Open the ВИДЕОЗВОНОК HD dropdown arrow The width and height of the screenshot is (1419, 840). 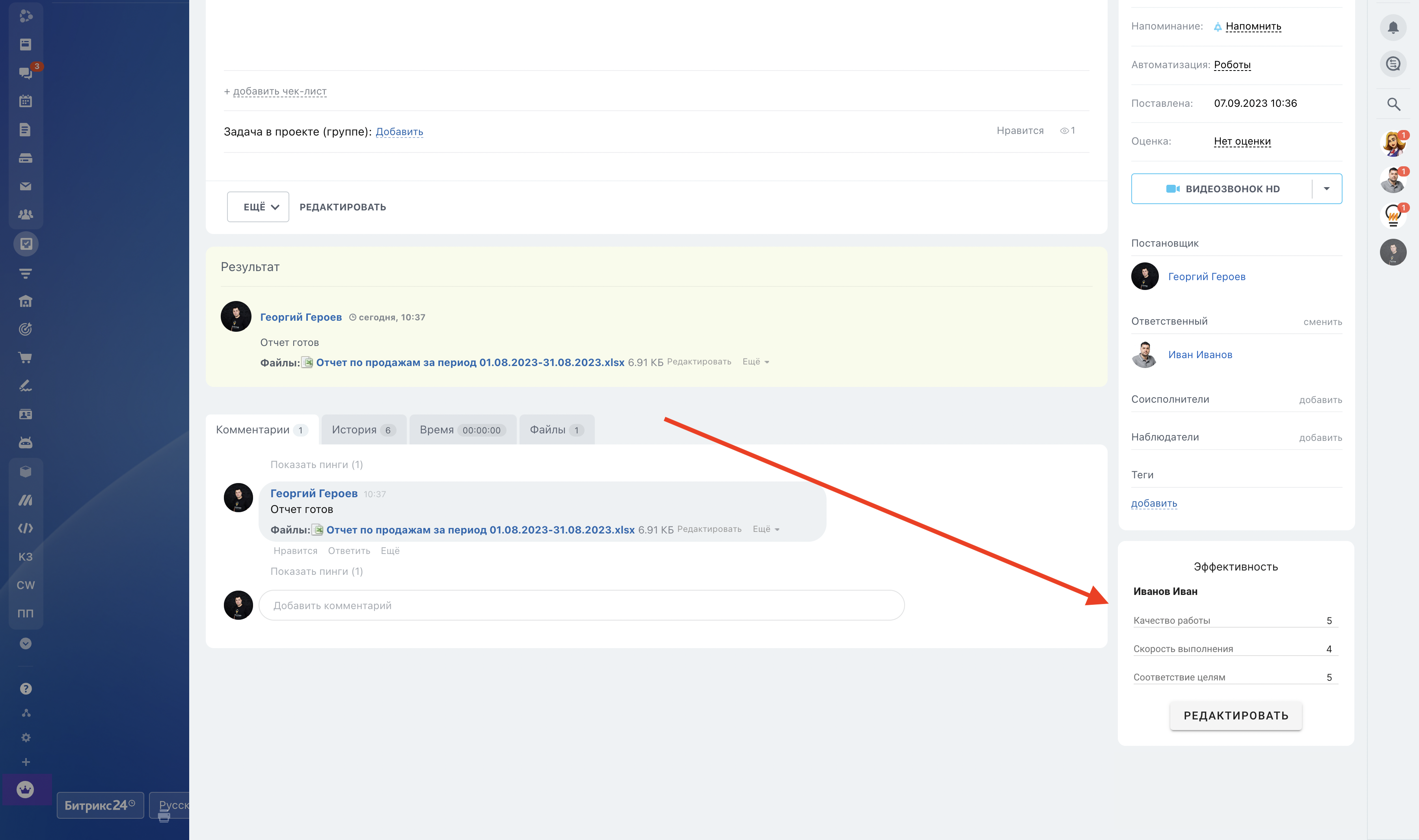pyautogui.click(x=1326, y=188)
